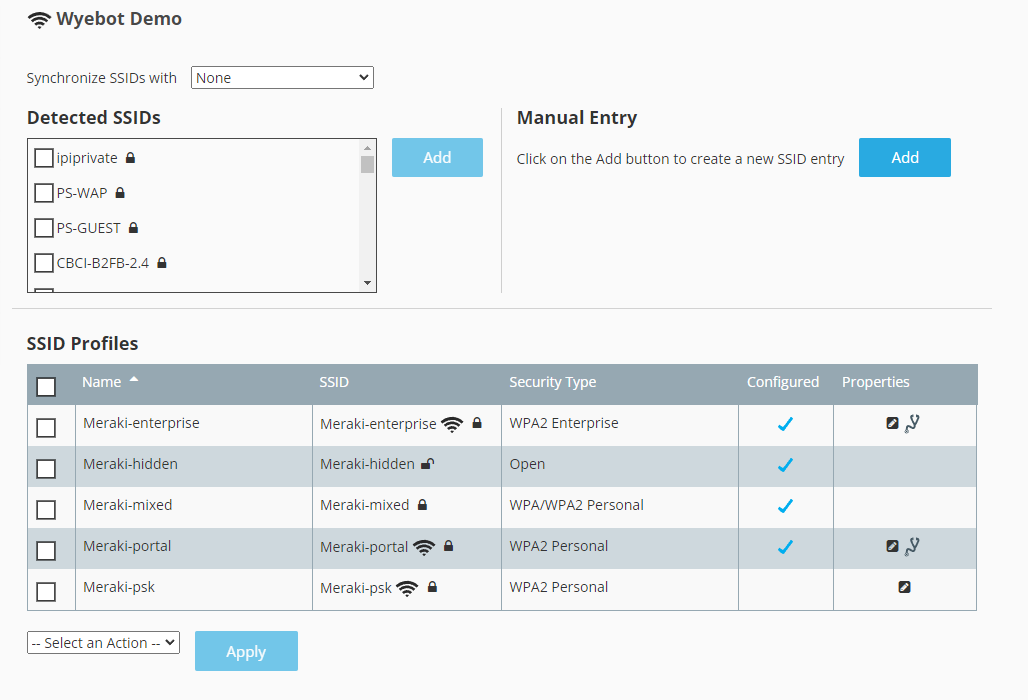Open the stethoscope diagnostics icon for Meraki-enterprise

[912, 423]
